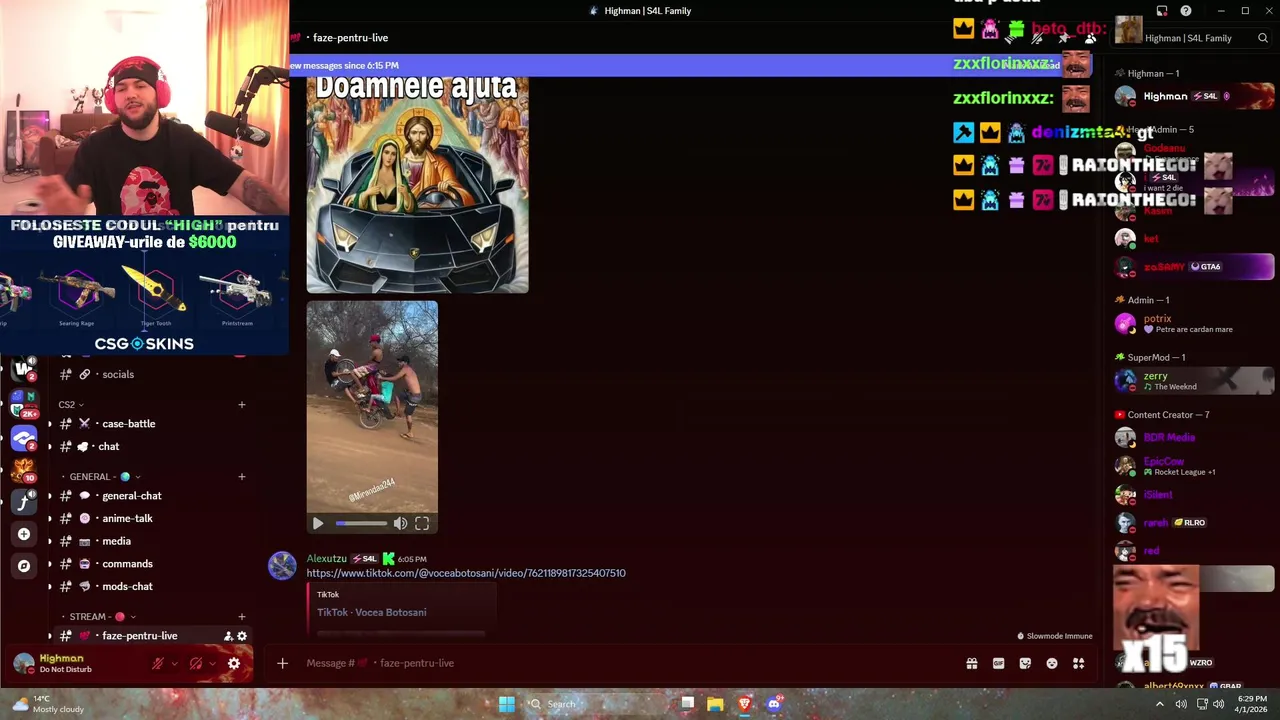Viewport: 1280px width, 720px height.
Task: Open the apps launcher in message bar
Action: (x=1079, y=663)
